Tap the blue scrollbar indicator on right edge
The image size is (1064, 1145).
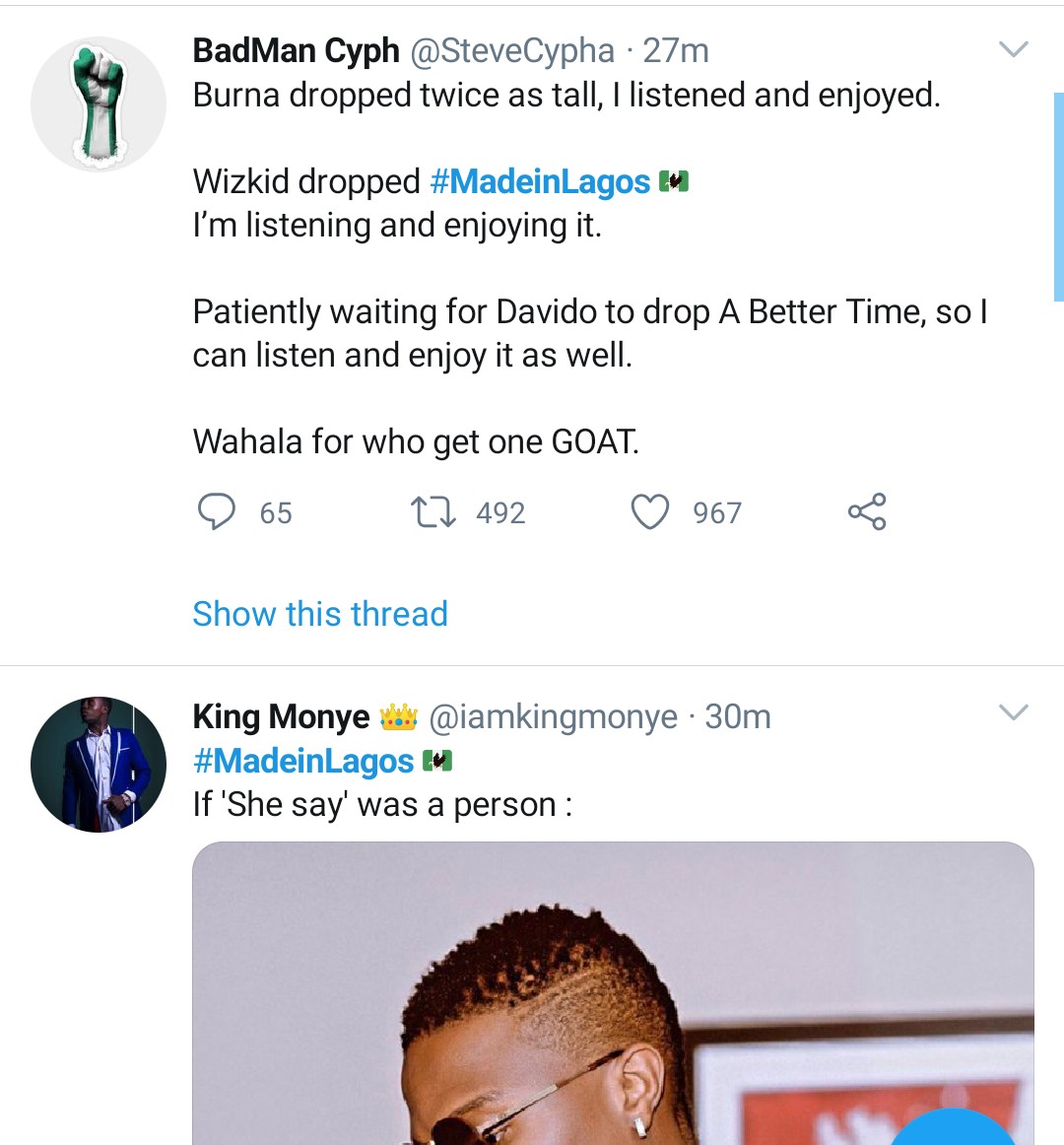[x=1058, y=197]
